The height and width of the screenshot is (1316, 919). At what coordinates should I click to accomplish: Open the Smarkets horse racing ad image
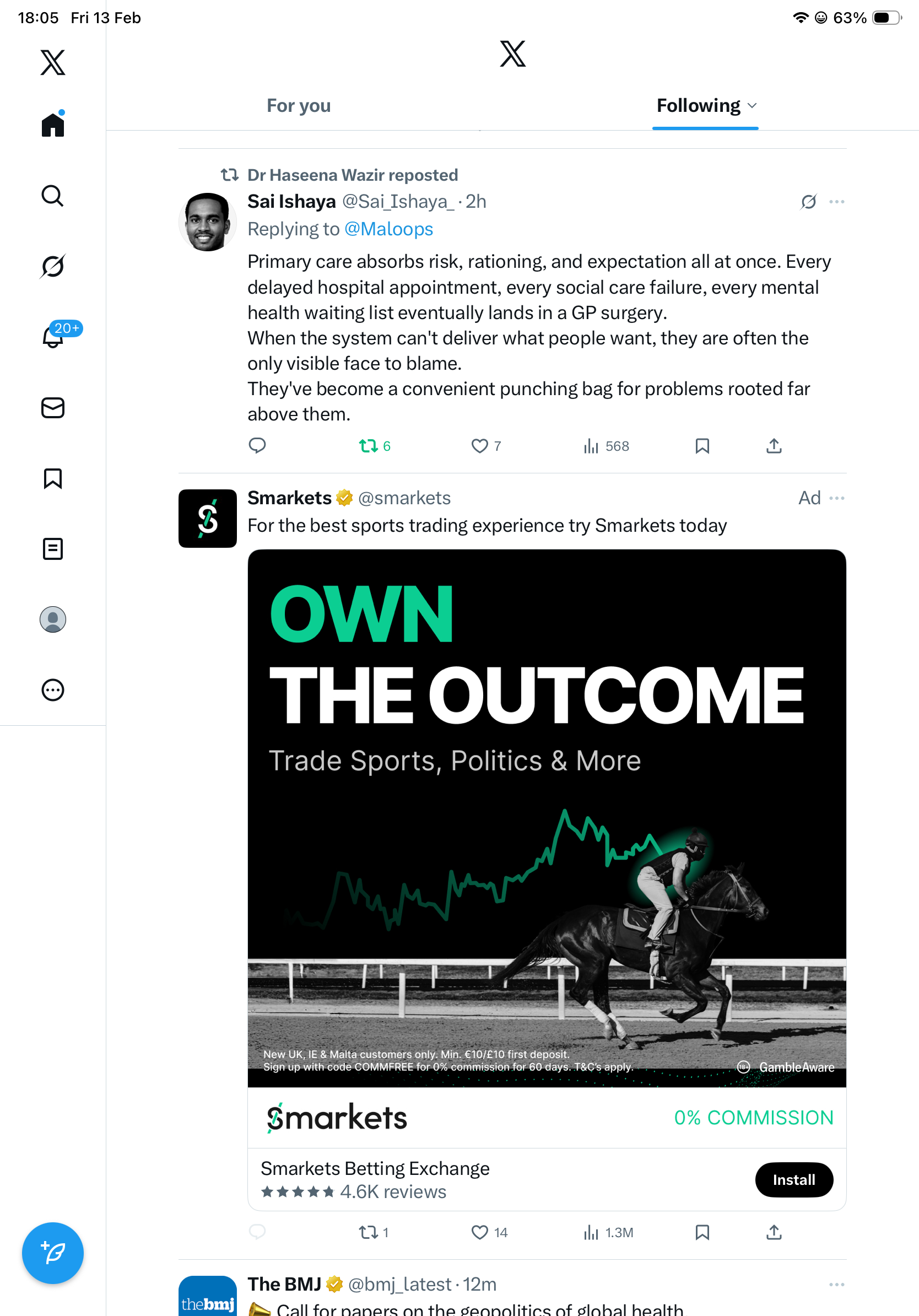click(x=547, y=818)
